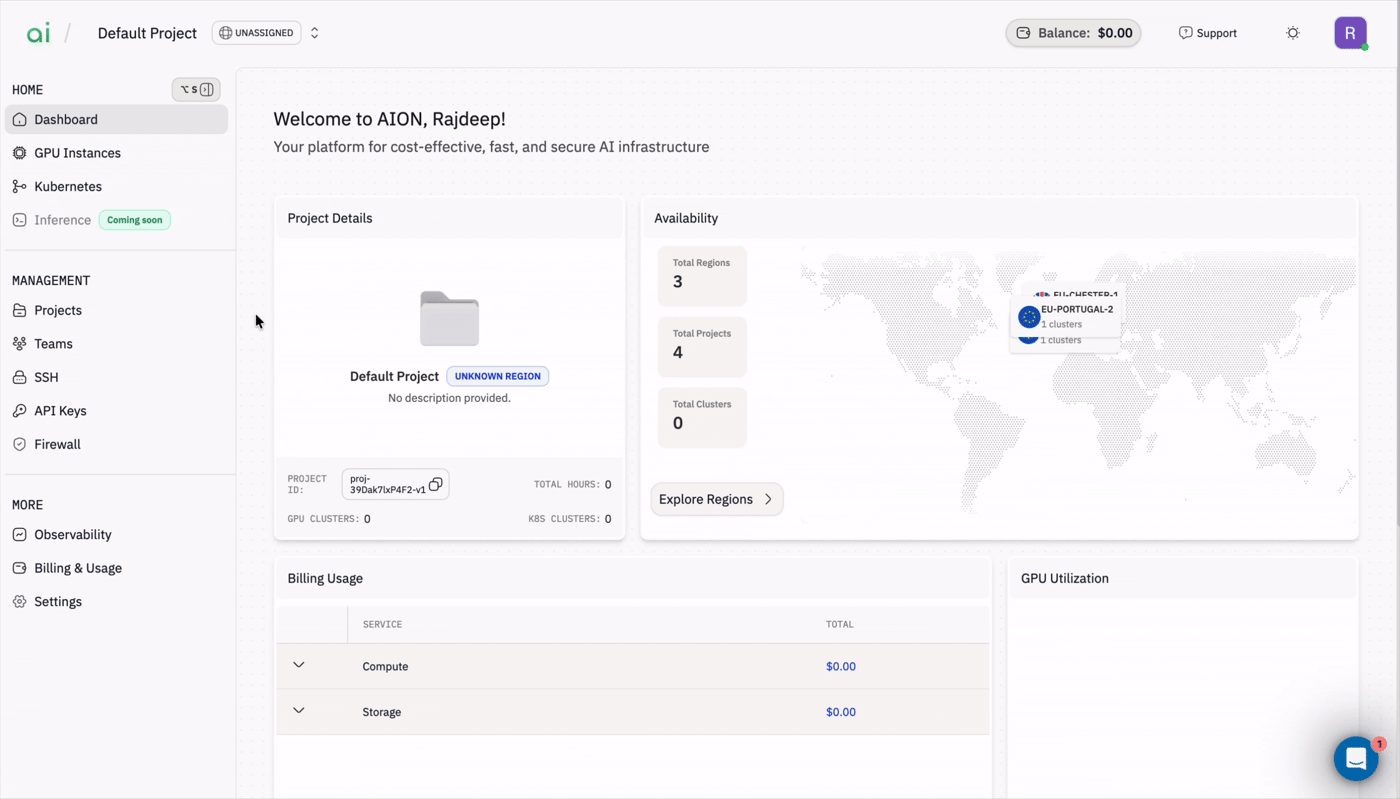
Task: Open the project switcher up-down chevrons
Action: [x=314, y=33]
